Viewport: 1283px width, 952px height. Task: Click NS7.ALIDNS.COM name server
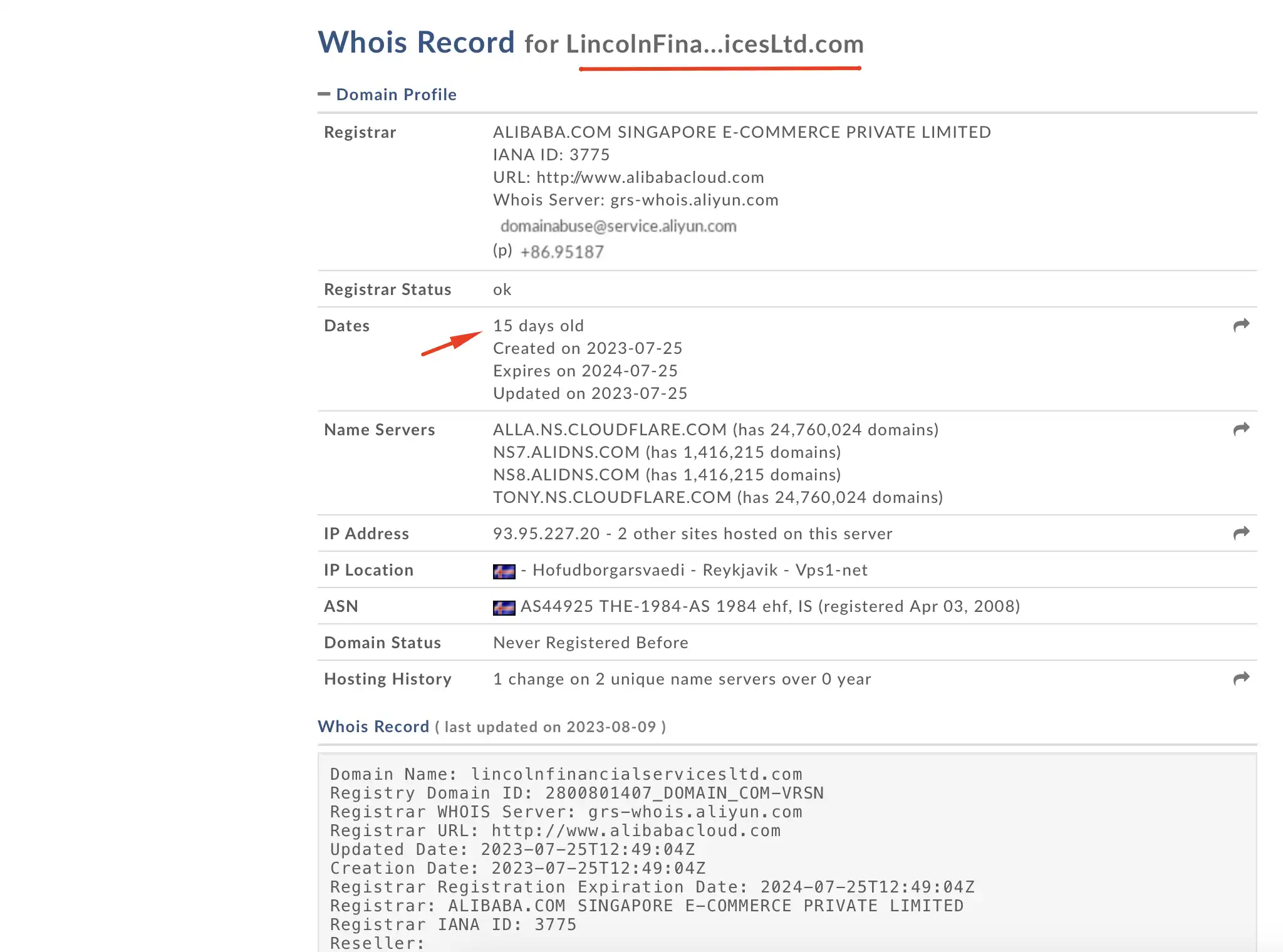click(667, 452)
